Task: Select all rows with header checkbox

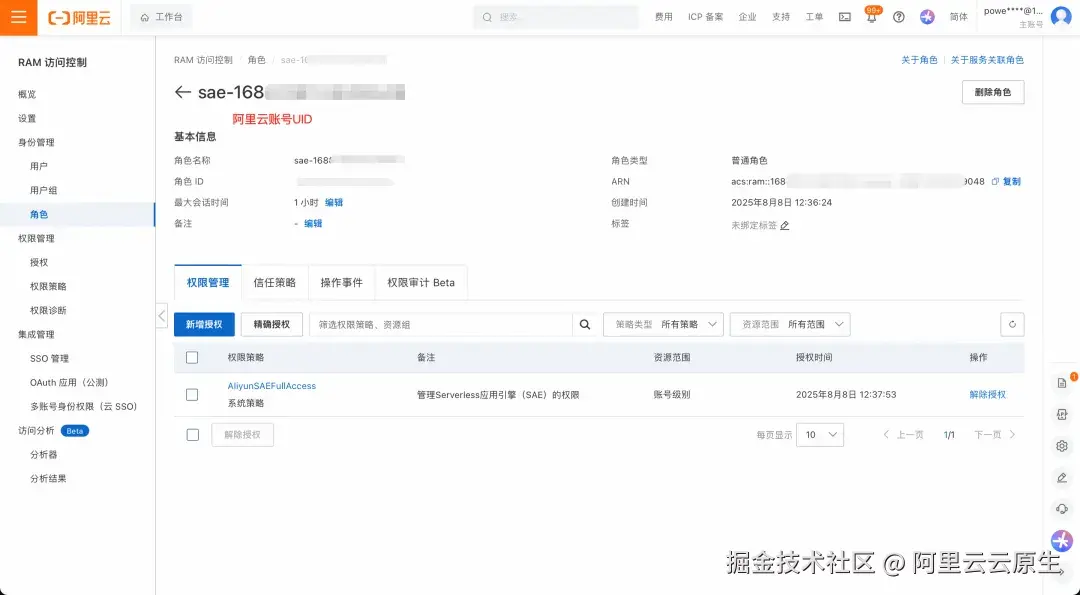Action: (x=192, y=357)
